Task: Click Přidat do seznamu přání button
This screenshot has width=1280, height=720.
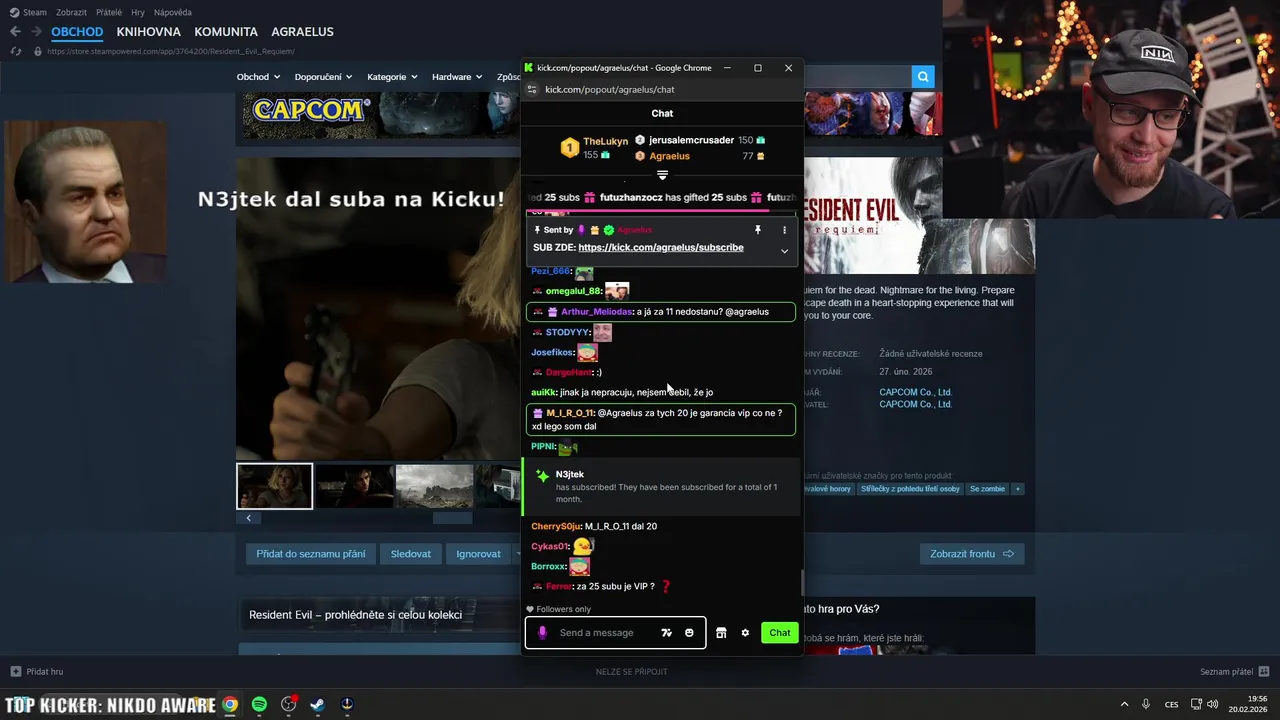Action: [x=311, y=554]
